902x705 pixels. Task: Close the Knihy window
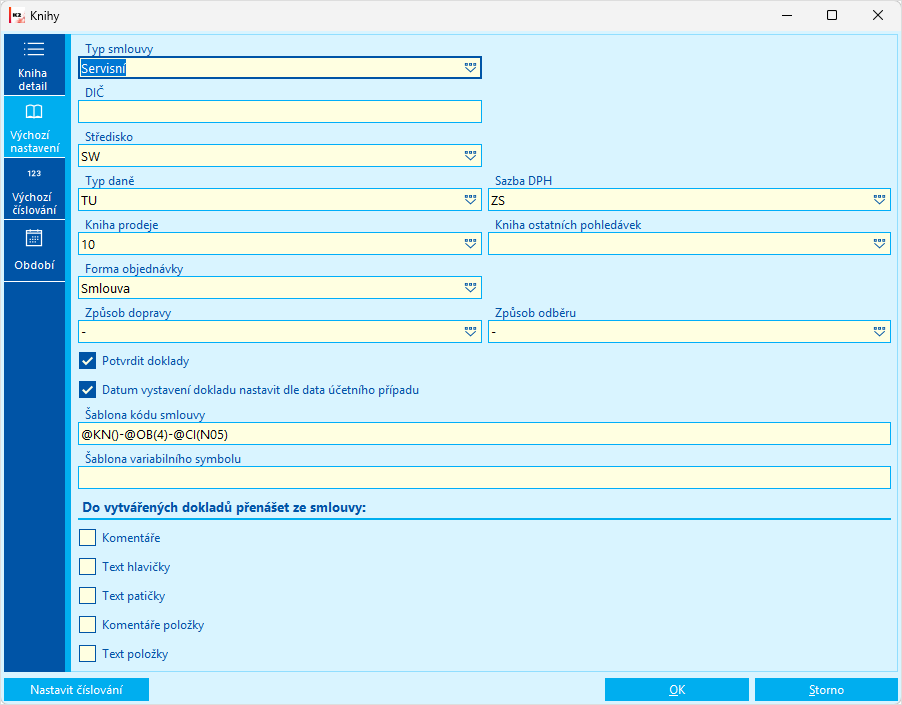point(878,16)
